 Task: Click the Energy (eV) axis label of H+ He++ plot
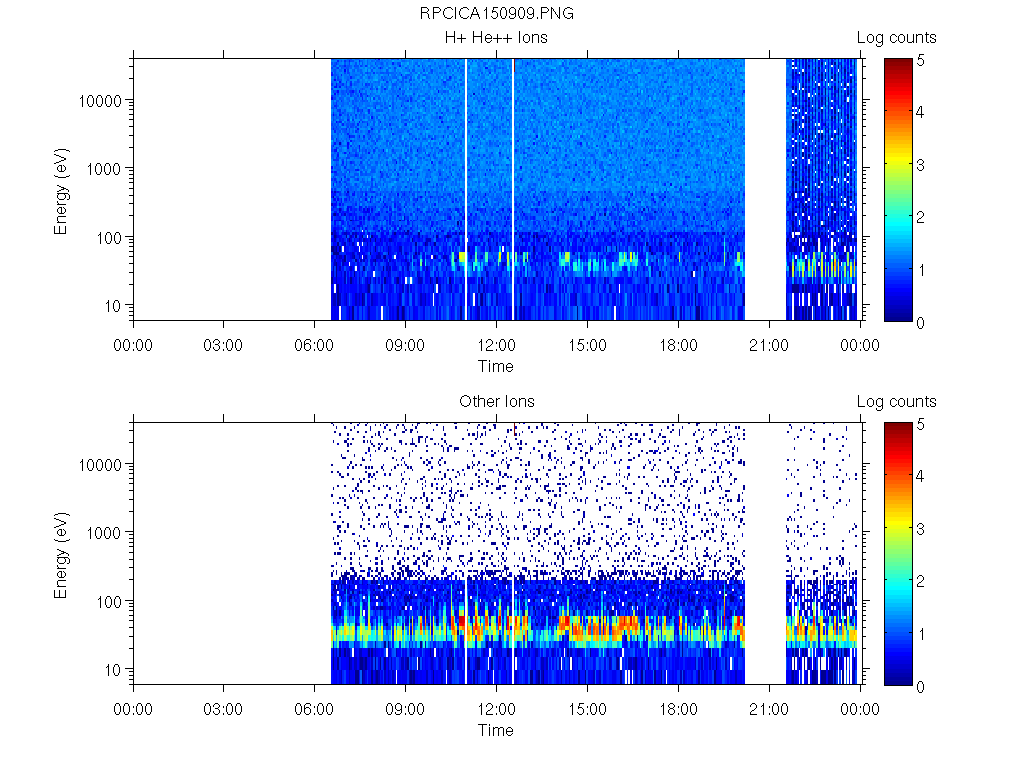[61, 191]
